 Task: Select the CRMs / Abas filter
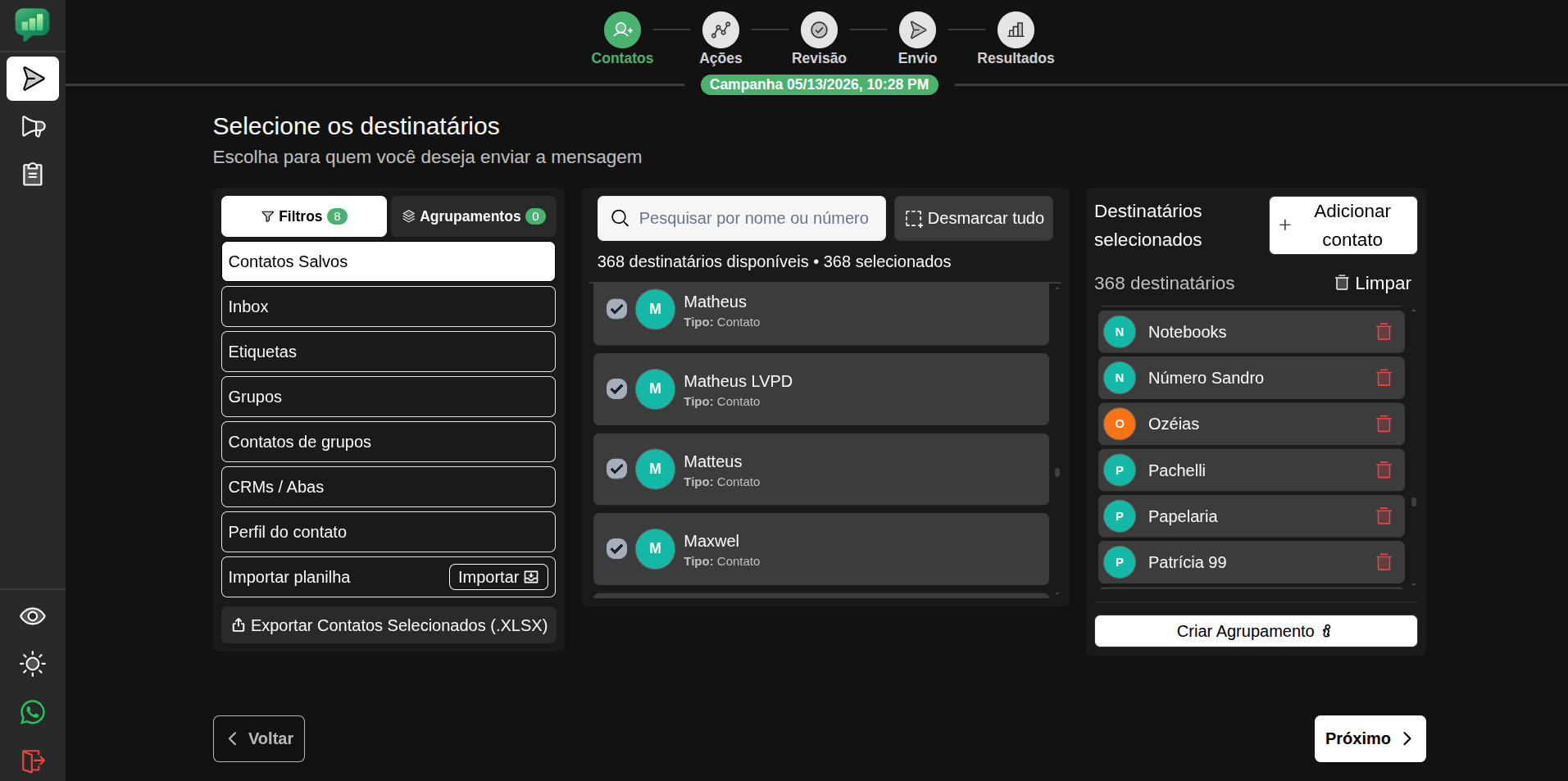coord(389,487)
